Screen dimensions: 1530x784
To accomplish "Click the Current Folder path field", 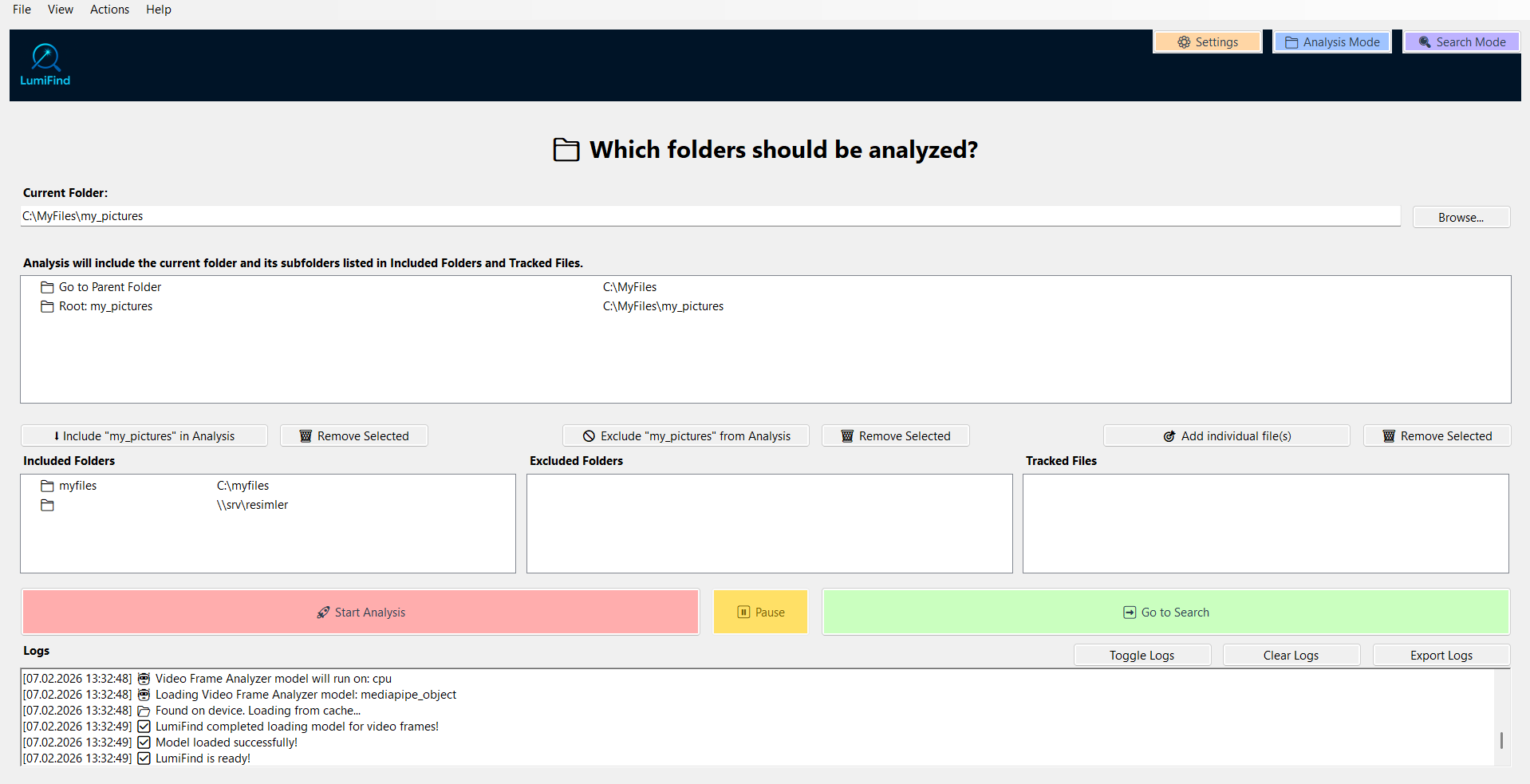I will (x=710, y=216).
